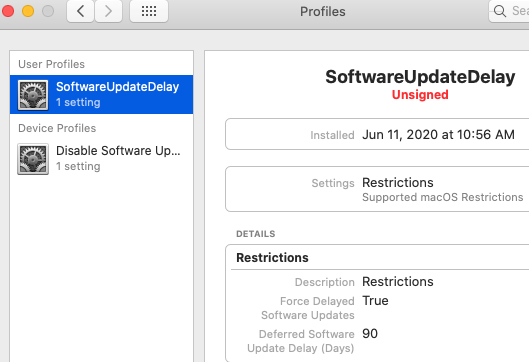Go forward with the right chevron button

point(108,11)
